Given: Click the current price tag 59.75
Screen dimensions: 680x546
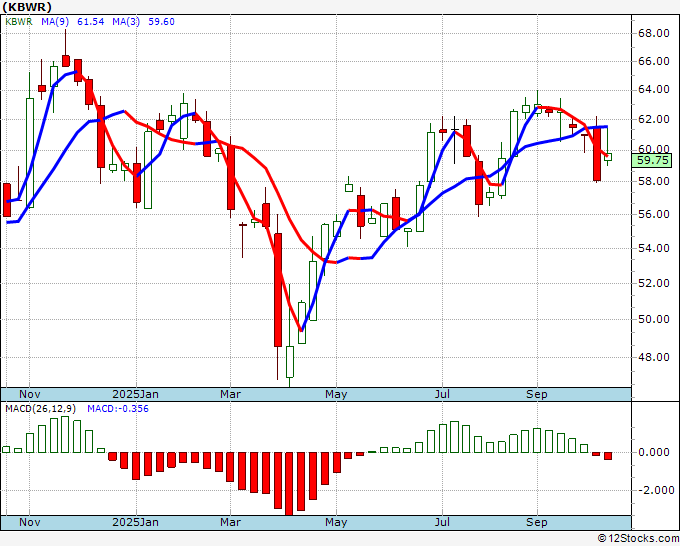Looking at the screenshot, I should coord(652,160).
